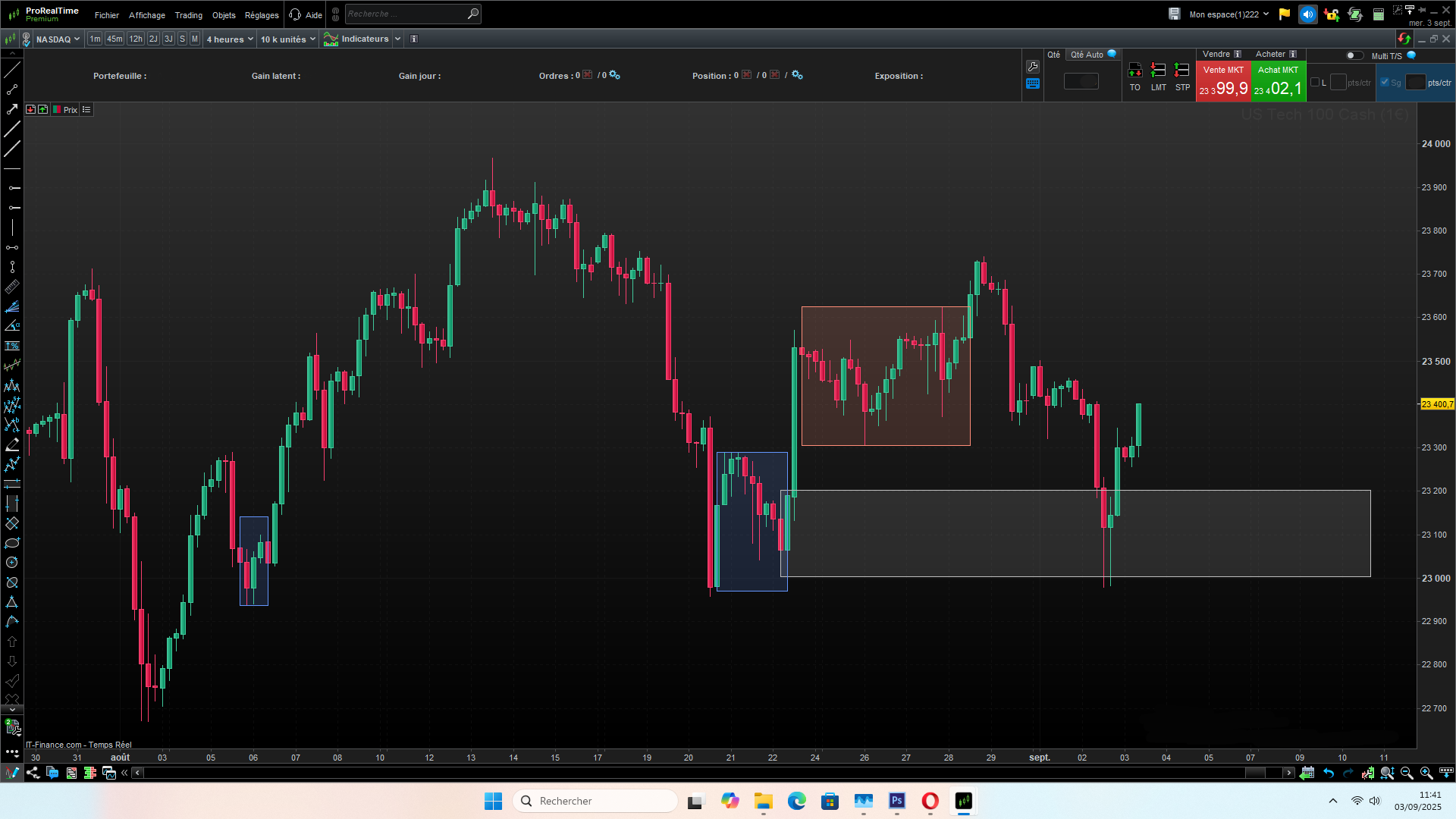Image resolution: width=1456 pixels, height=819 pixels.
Task: Open the Trading menu
Action: pyautogui.click(x=188, y=15)
